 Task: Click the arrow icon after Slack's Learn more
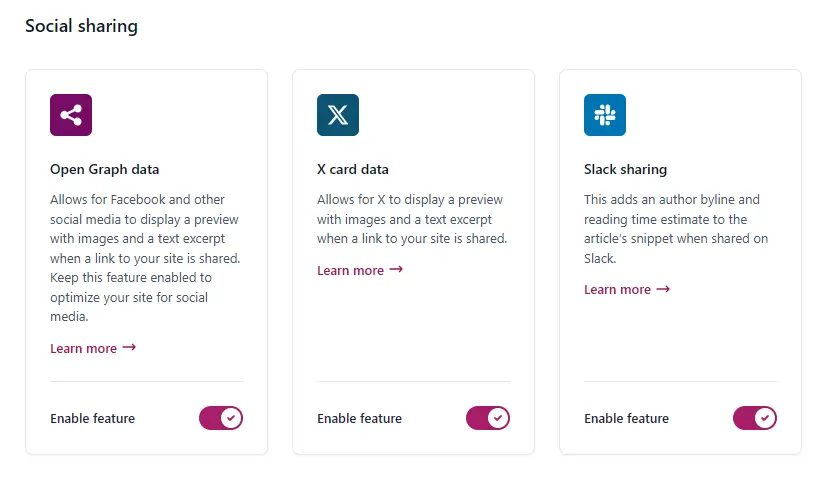[x=663, y=289]
